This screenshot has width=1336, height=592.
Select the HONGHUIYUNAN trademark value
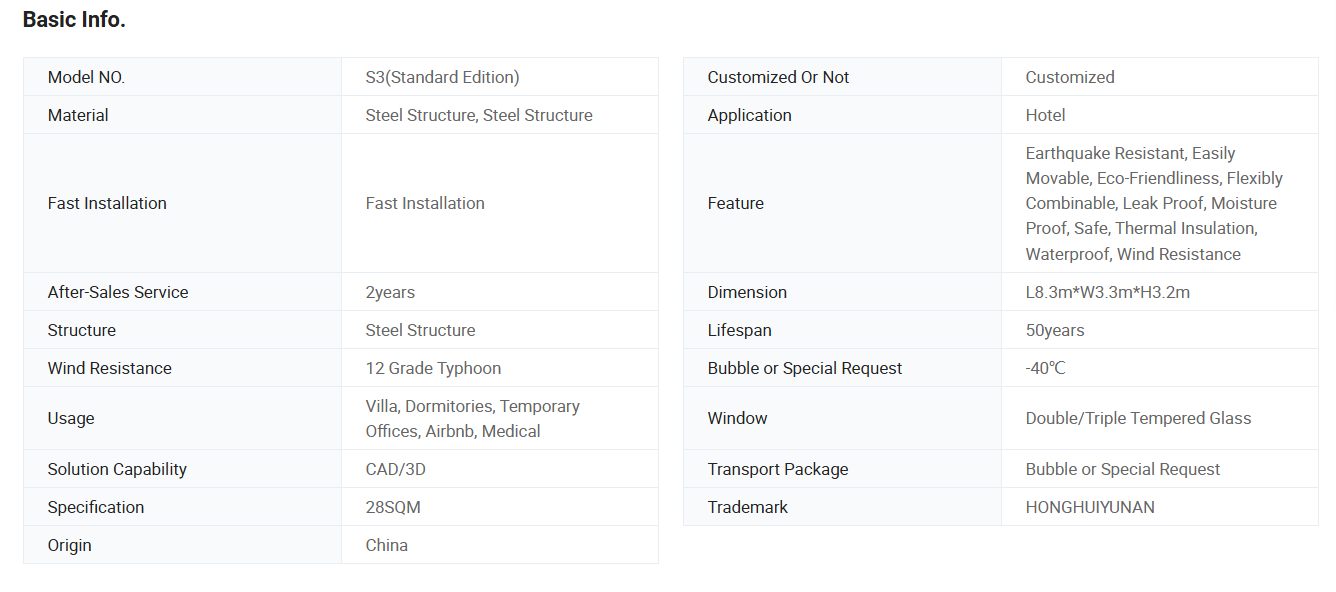(x=1090, y=507)
